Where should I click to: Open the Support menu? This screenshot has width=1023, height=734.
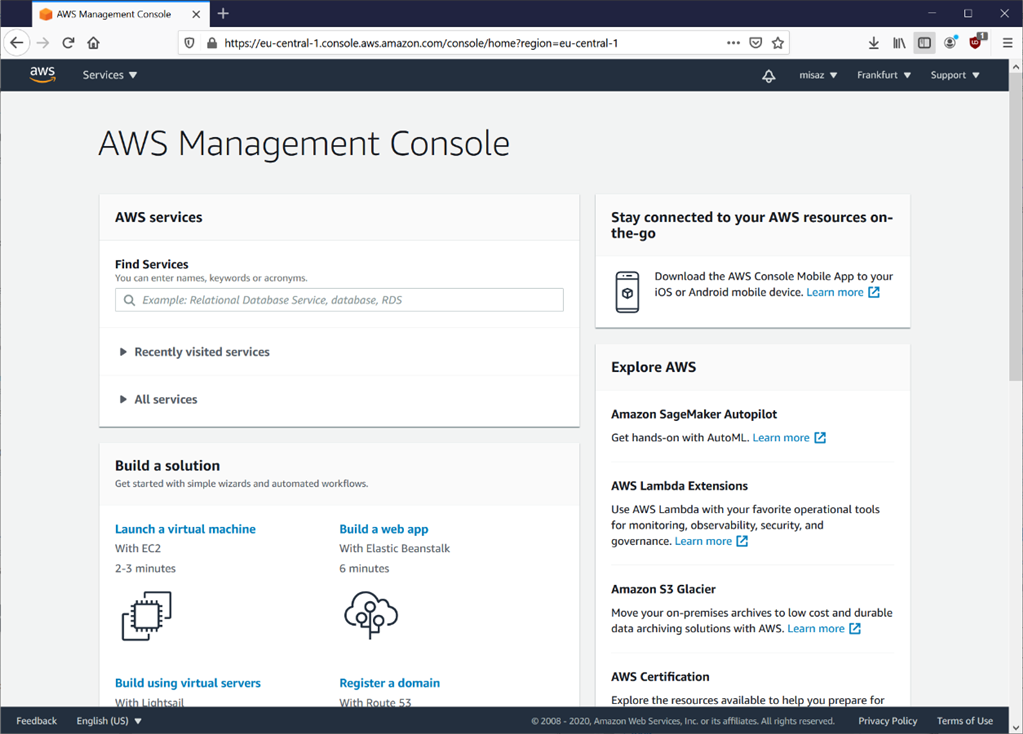pos(954,75)
